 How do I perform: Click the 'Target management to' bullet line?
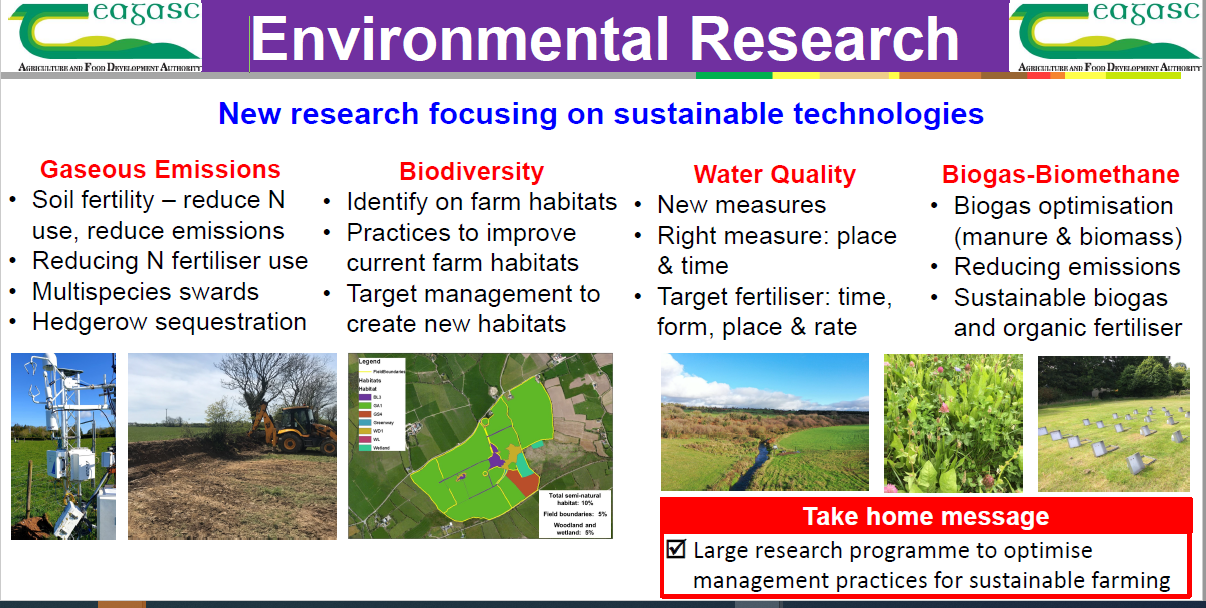[473, 294]
